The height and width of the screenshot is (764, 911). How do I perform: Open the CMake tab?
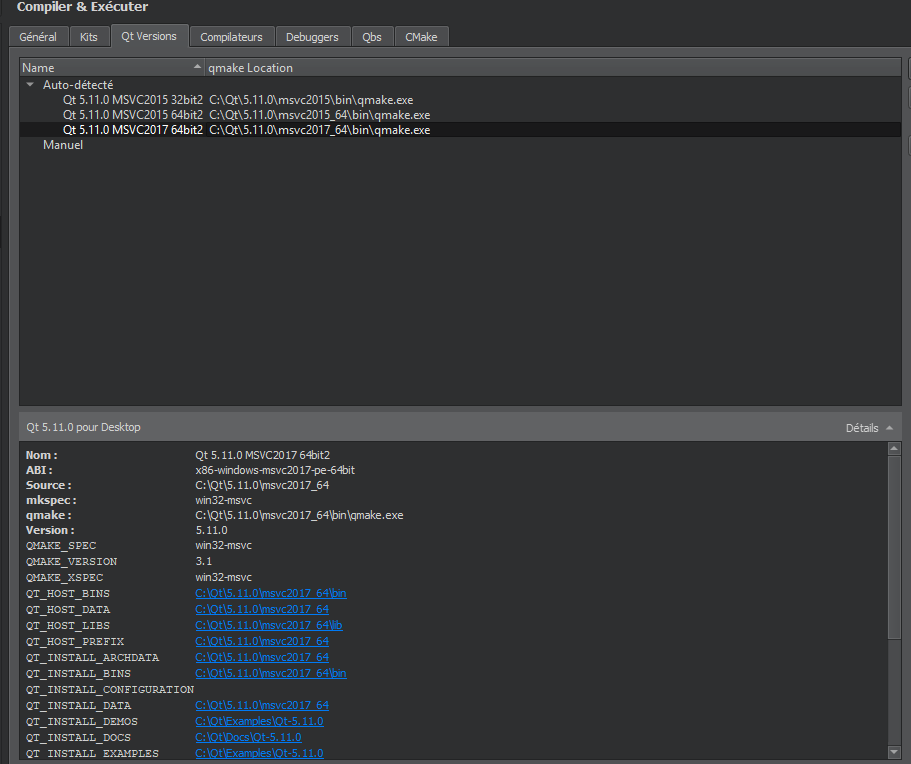click(x=421, y=37)
